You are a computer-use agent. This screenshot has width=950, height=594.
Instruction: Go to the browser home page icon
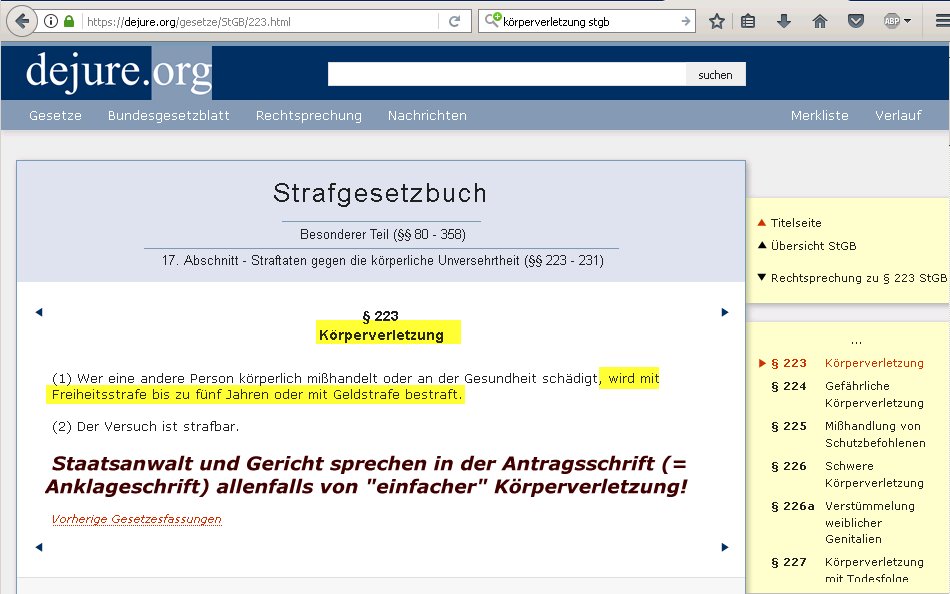820,21
